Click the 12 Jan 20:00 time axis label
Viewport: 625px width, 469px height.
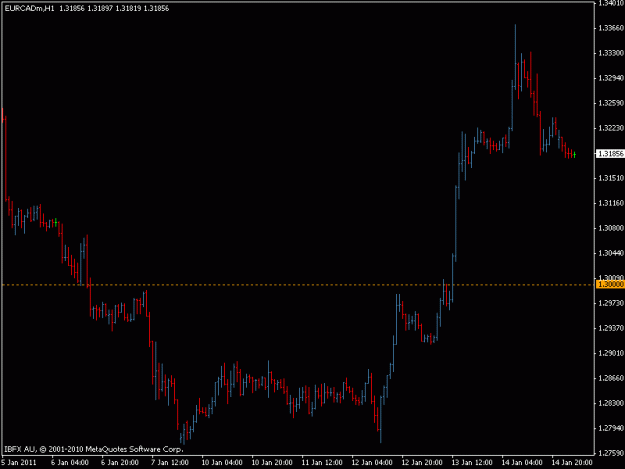point(422,463)
